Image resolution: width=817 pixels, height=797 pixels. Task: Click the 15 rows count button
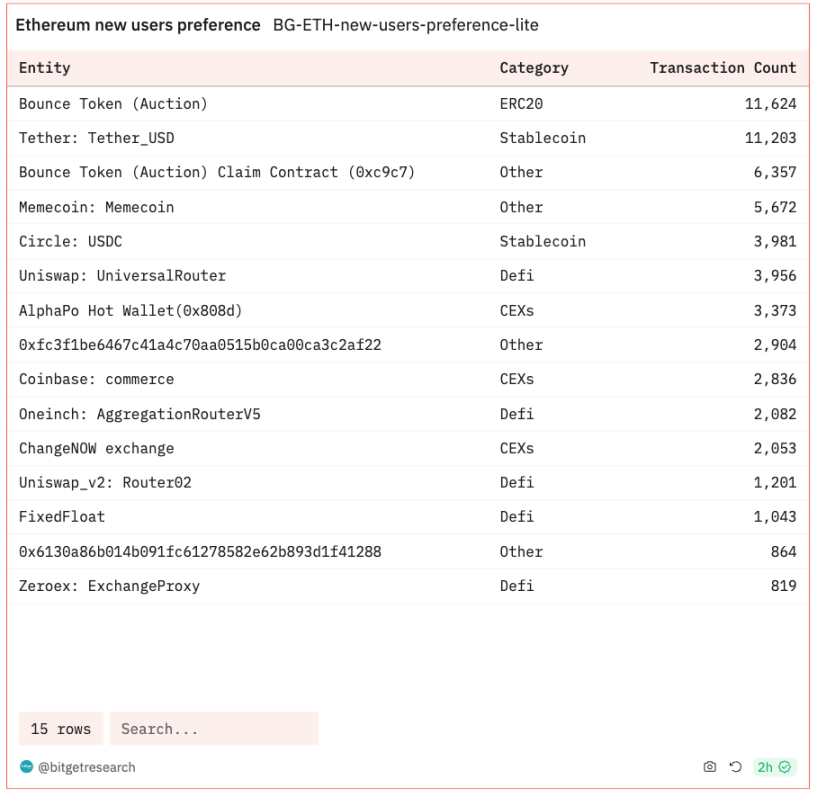tap(60, 729)
